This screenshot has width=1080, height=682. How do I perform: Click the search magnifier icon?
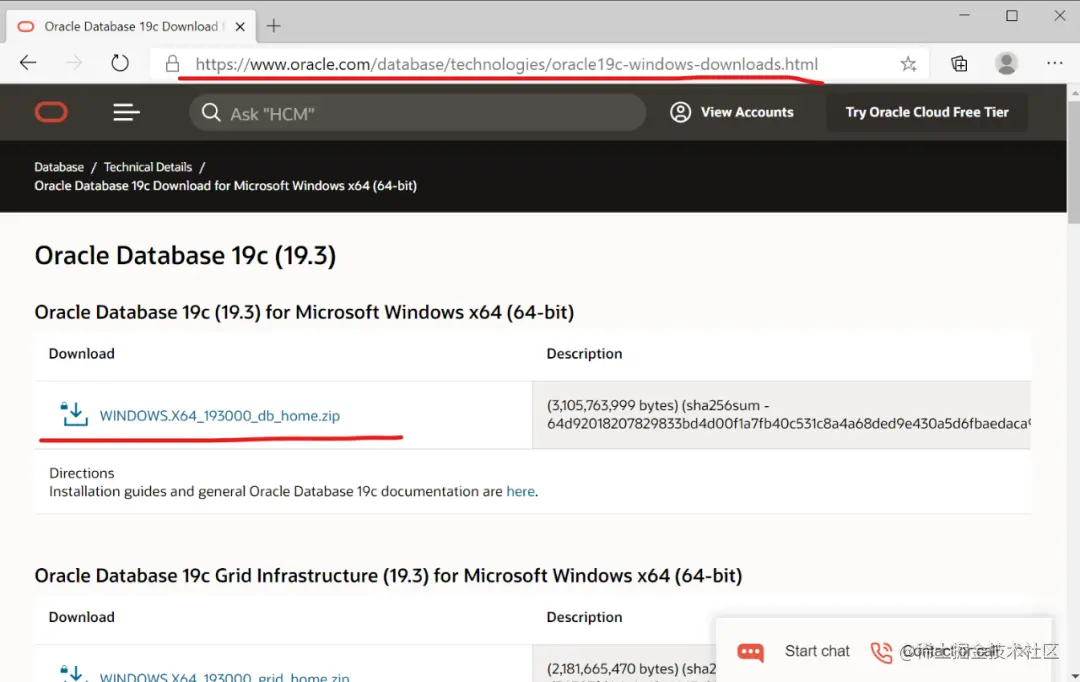coord(211,112)
